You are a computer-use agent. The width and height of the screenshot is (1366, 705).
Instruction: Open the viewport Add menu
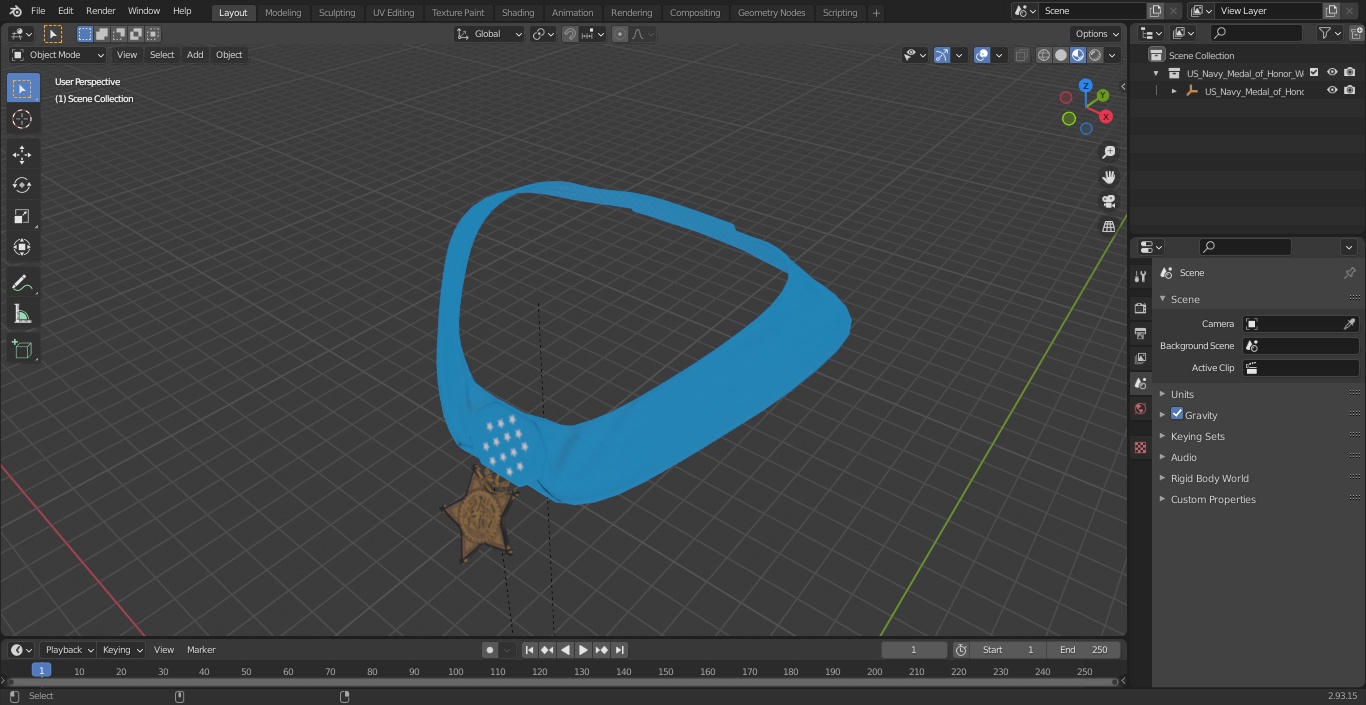click(194, 55)
